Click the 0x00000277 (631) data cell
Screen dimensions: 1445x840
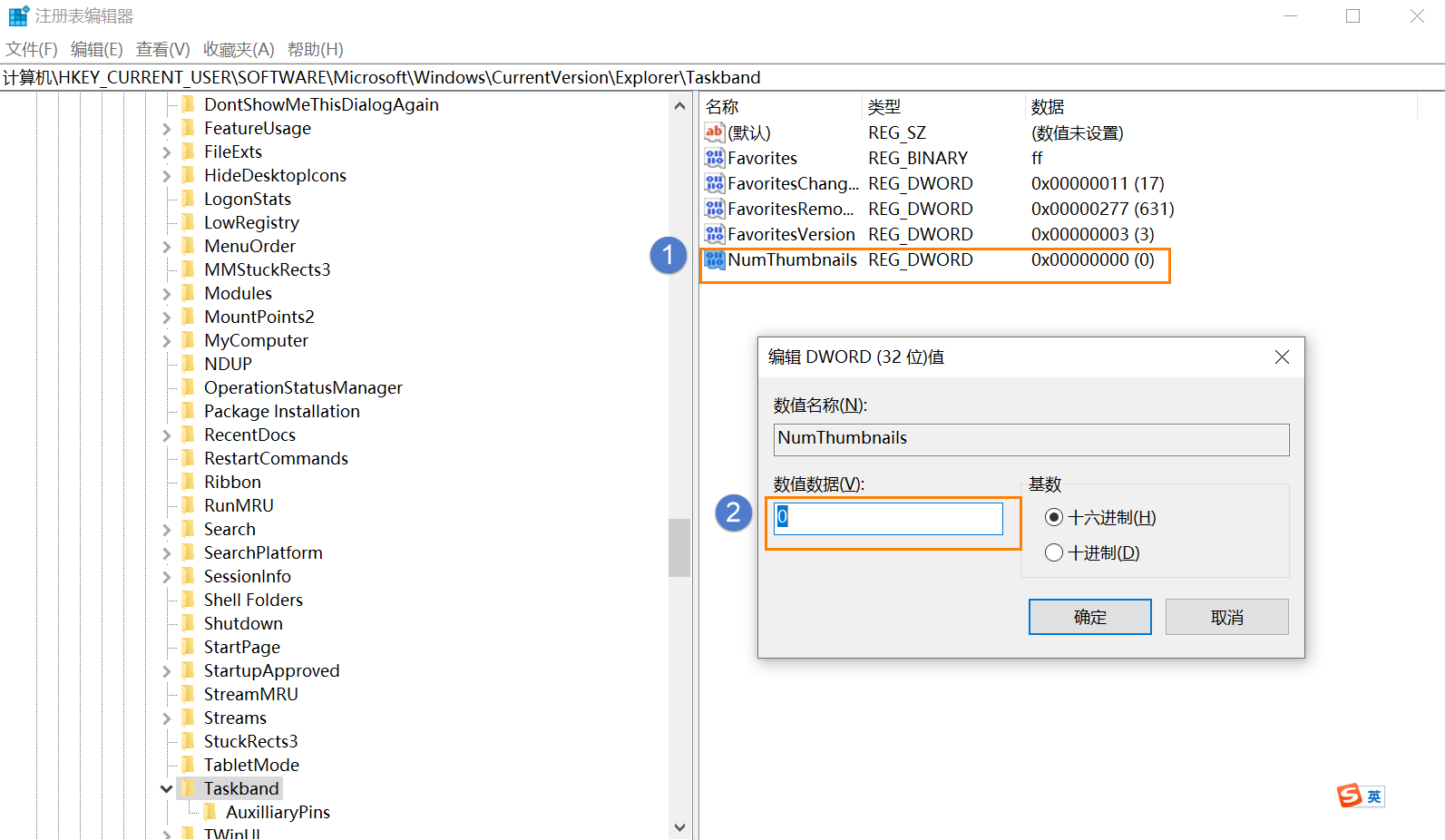(1102, 209)
